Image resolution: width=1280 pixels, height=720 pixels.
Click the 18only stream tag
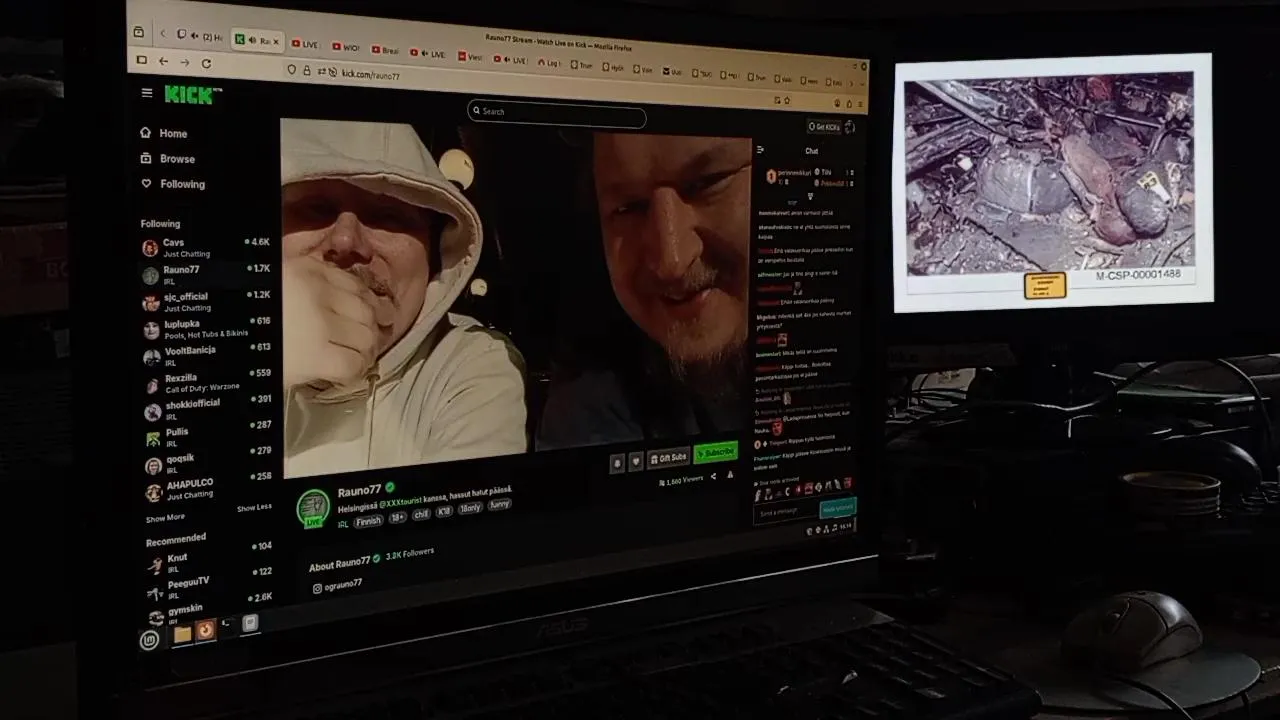(x=471, y=508)
